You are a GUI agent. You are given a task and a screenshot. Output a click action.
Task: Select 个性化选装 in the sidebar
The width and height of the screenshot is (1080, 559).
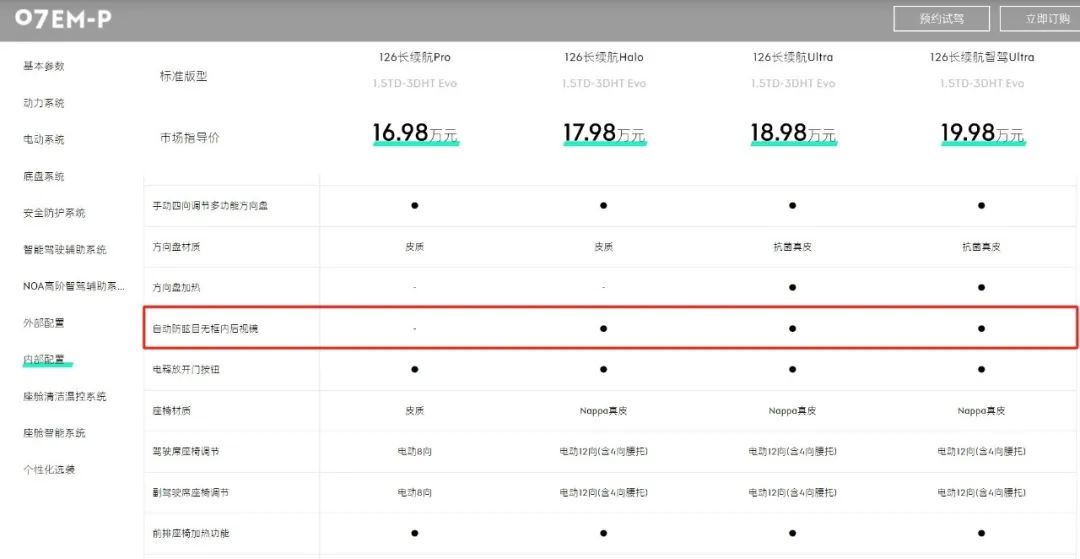coord(49,470)
